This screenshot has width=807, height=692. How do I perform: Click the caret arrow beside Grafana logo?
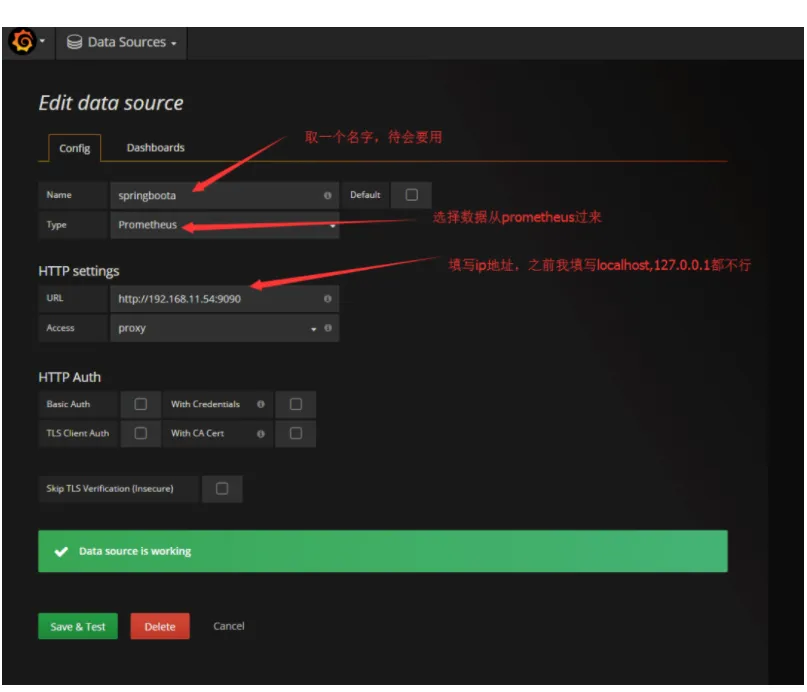pos(43,41)
